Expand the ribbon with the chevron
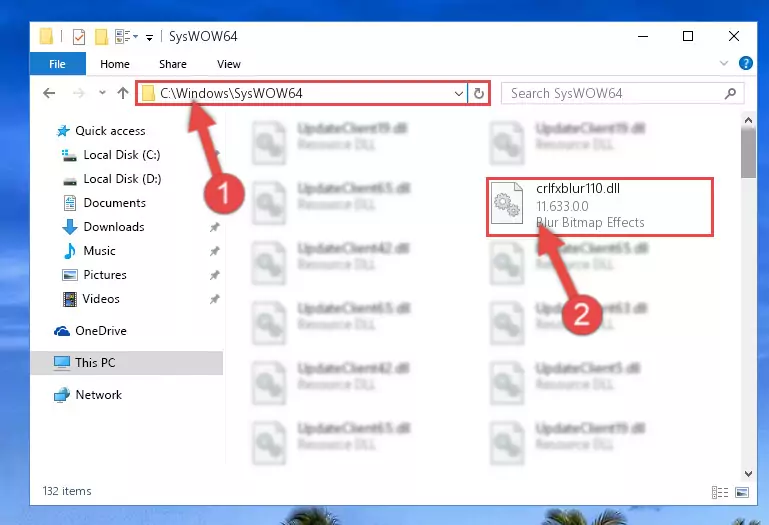The image size is (769, 525). click(x=723, y=63)
